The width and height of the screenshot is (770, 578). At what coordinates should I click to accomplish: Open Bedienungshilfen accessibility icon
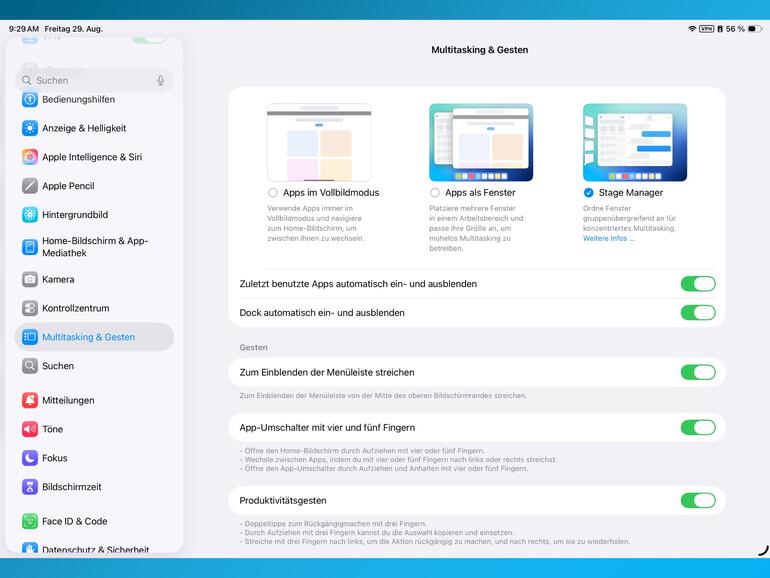click(x=30, y=99)
